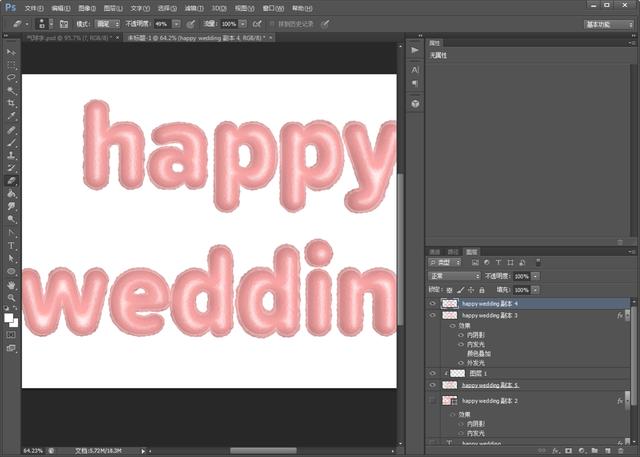The width and height of the screenshot is (640, 457).
Task: Open the 编辑 menu
Action: click(x=61, y=8)
